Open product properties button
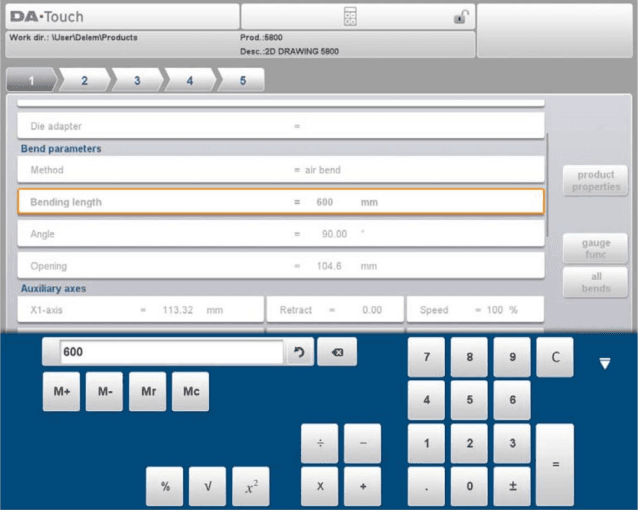 595,180
